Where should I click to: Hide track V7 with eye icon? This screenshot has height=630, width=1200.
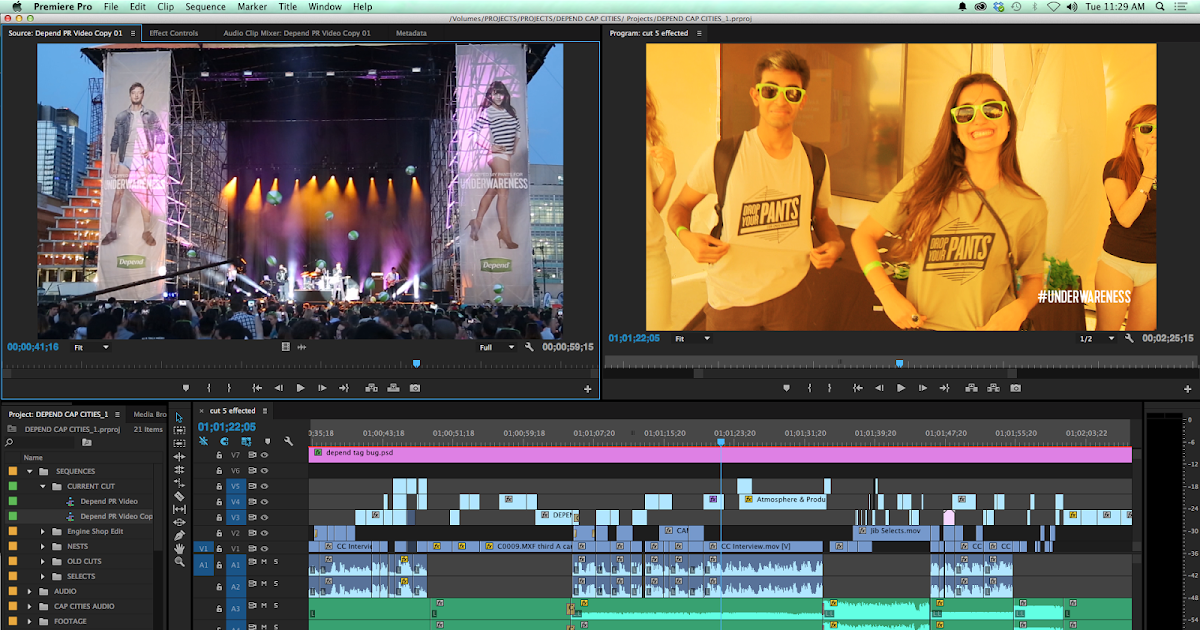(265, 454)
